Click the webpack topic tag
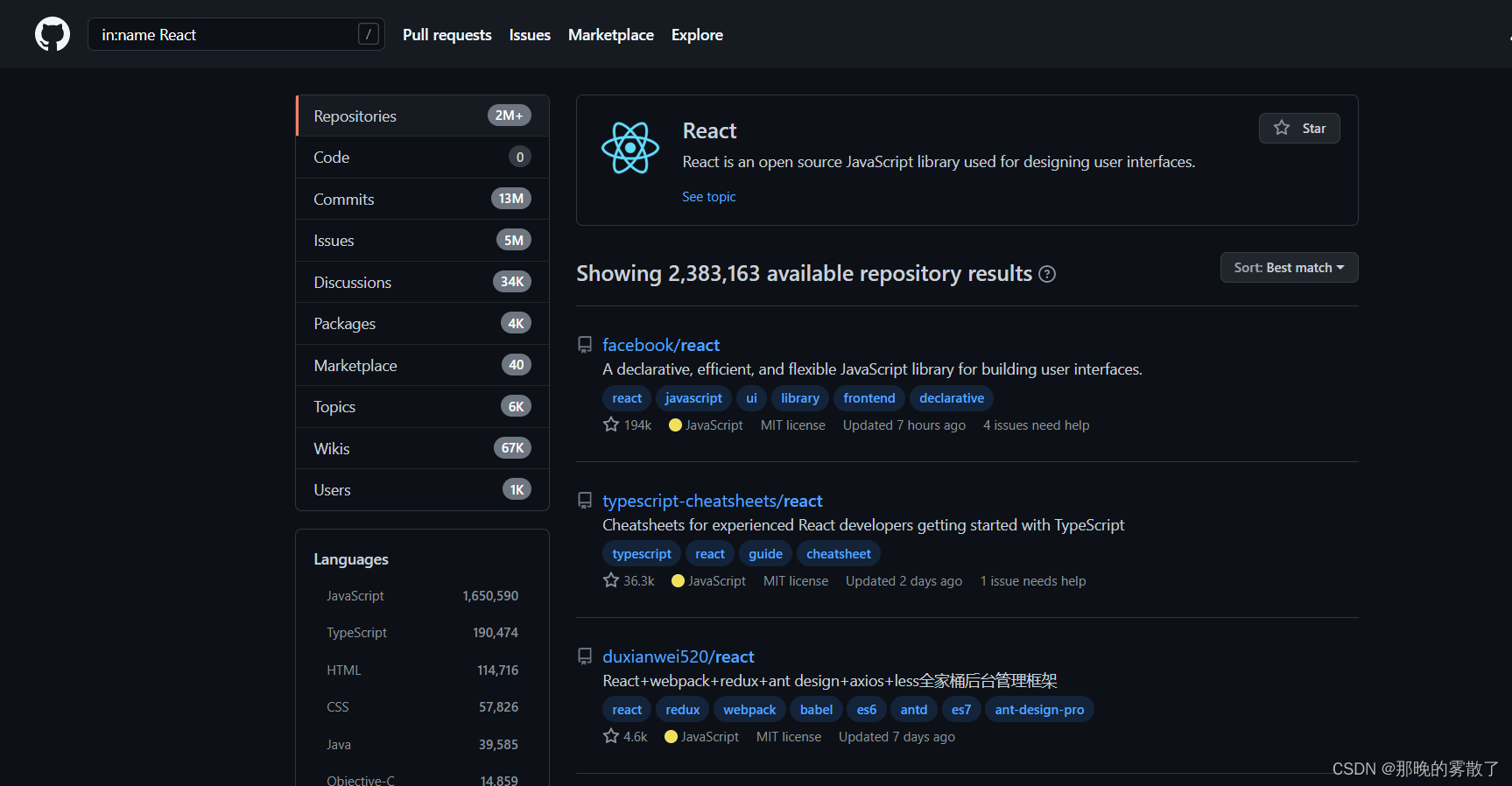The image size is (1512, 786). [x=749, y=710]
